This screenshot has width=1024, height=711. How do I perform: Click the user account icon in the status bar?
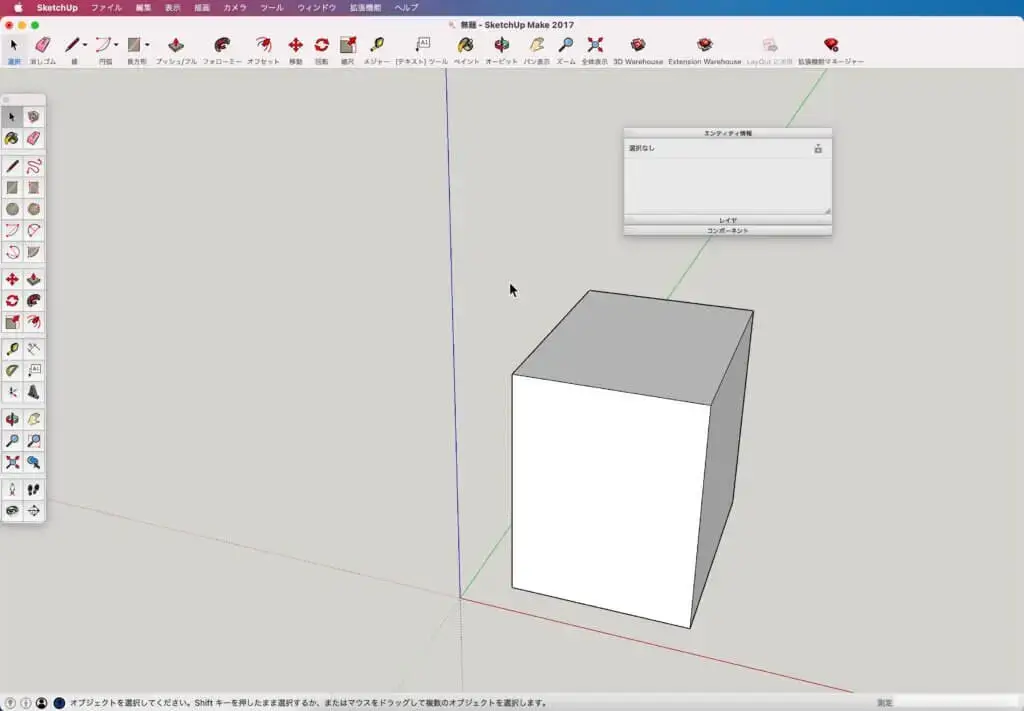[x=42, y=703]
